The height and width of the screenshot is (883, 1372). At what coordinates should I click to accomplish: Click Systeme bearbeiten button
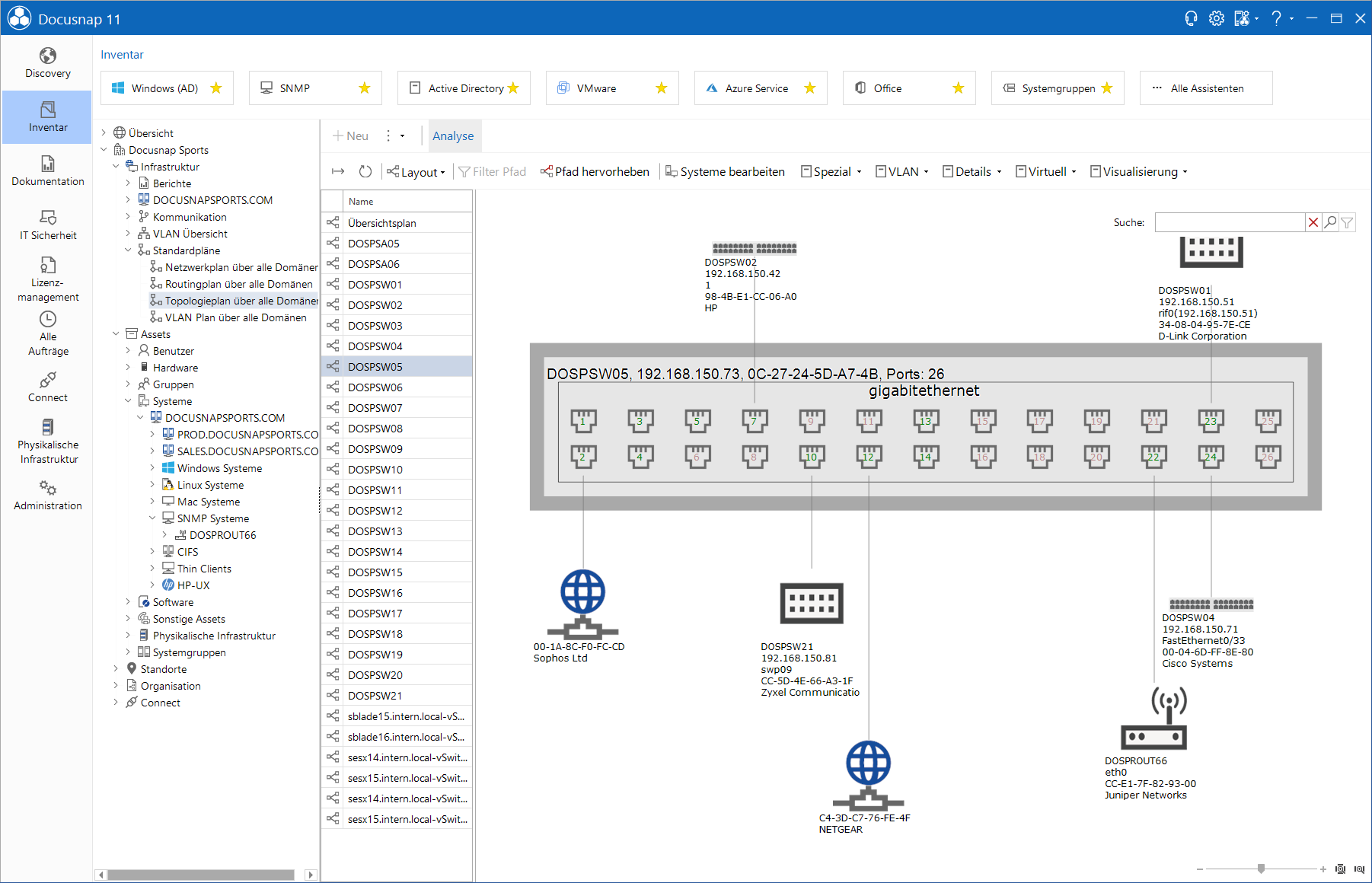[725, 172]
